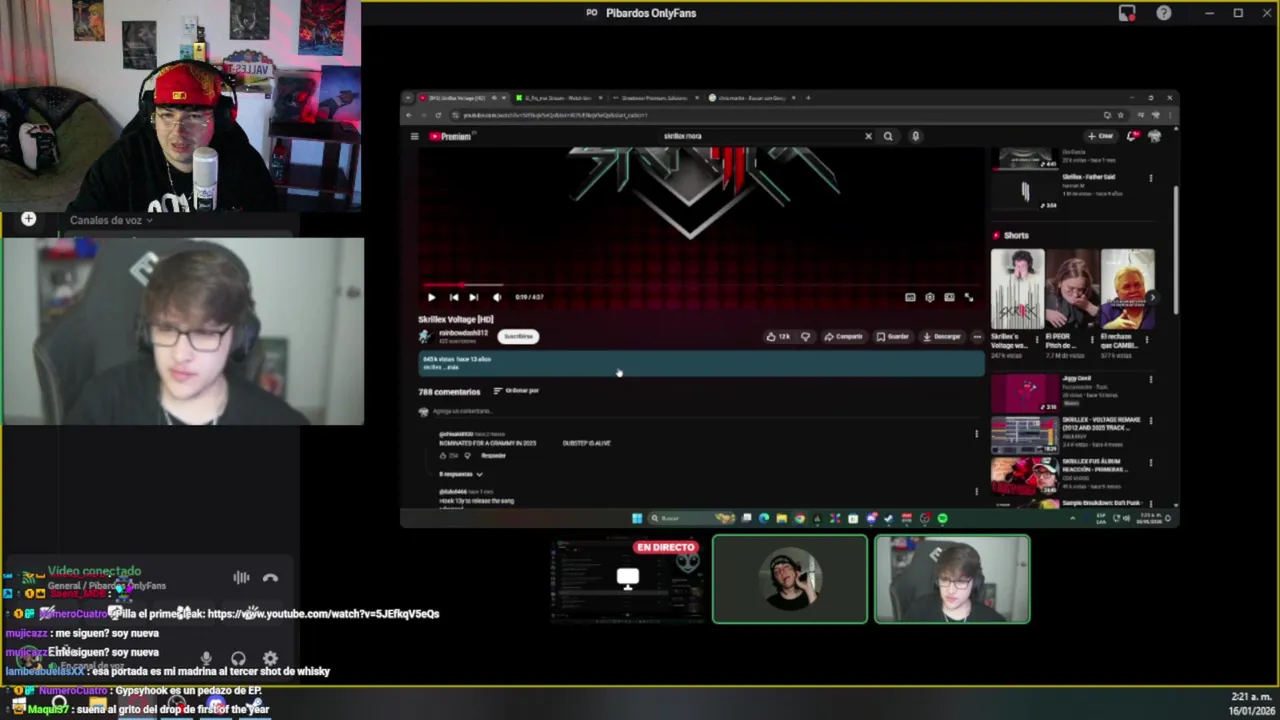The width and height of the screenshot is (1280, 720).
Task: Switch to the 'Skrillex Voltage [HD]' browser tab
Action: tap(456, 98)
